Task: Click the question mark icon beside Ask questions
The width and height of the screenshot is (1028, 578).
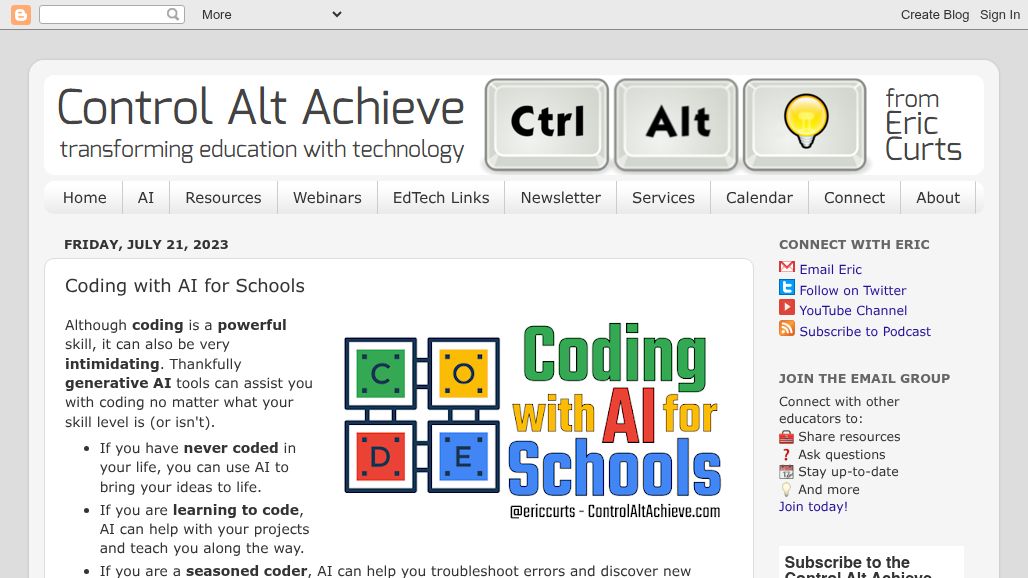Action: click(x=785, y=454)
